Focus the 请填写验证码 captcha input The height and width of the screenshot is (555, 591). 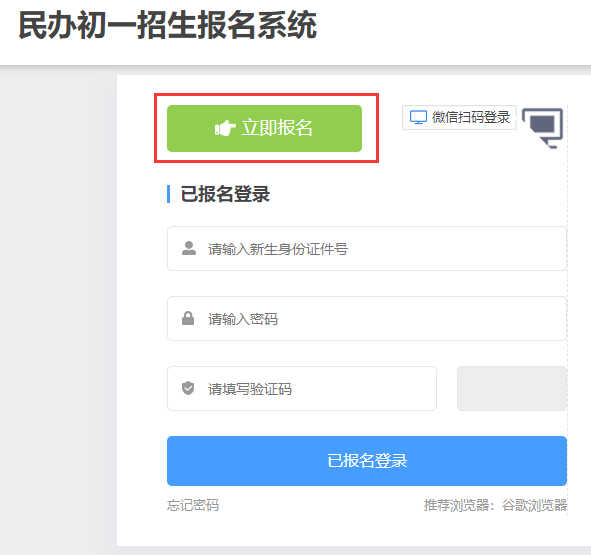coord(302,388)
